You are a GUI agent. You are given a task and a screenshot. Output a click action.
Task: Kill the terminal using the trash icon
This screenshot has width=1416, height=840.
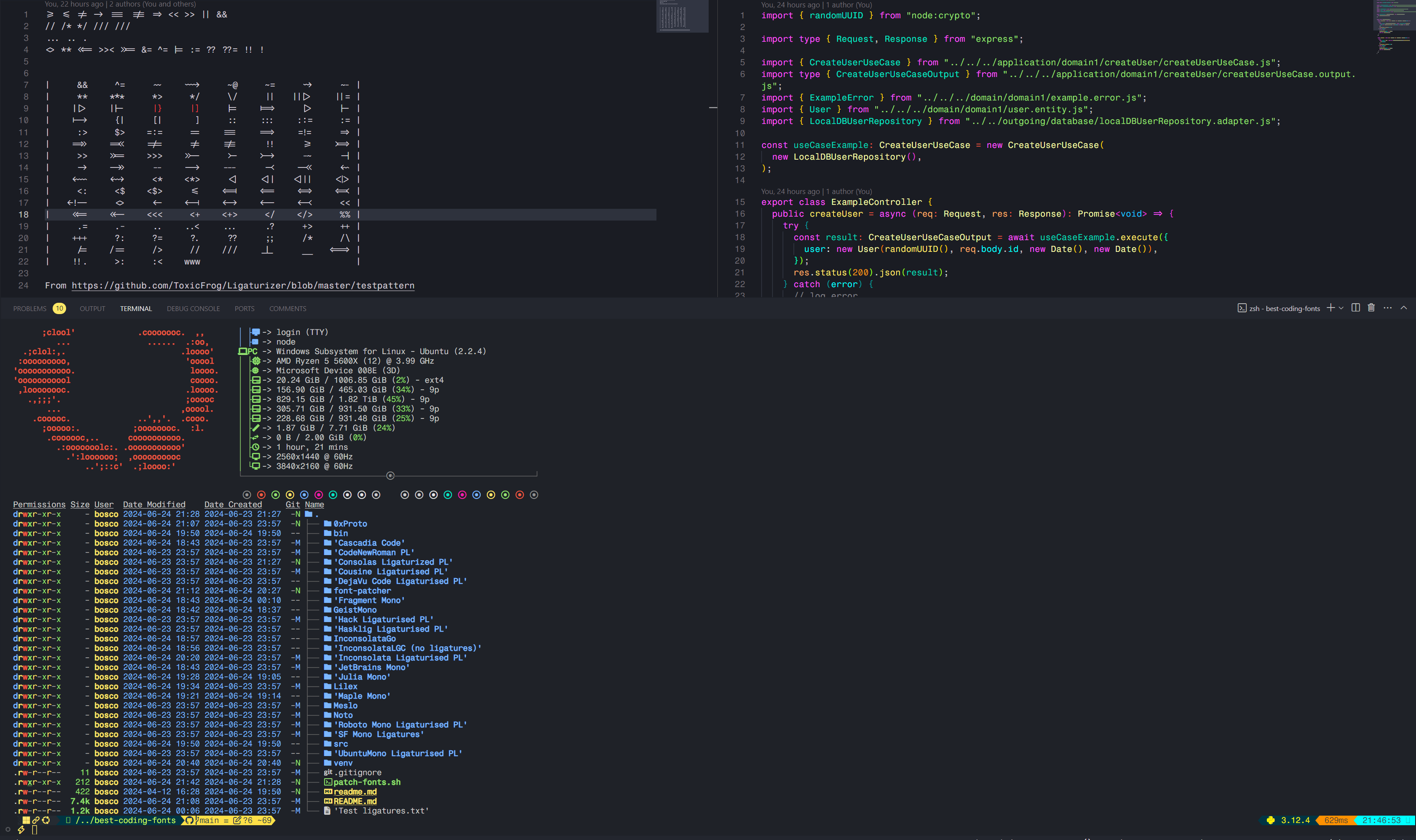pos(1371,308)
